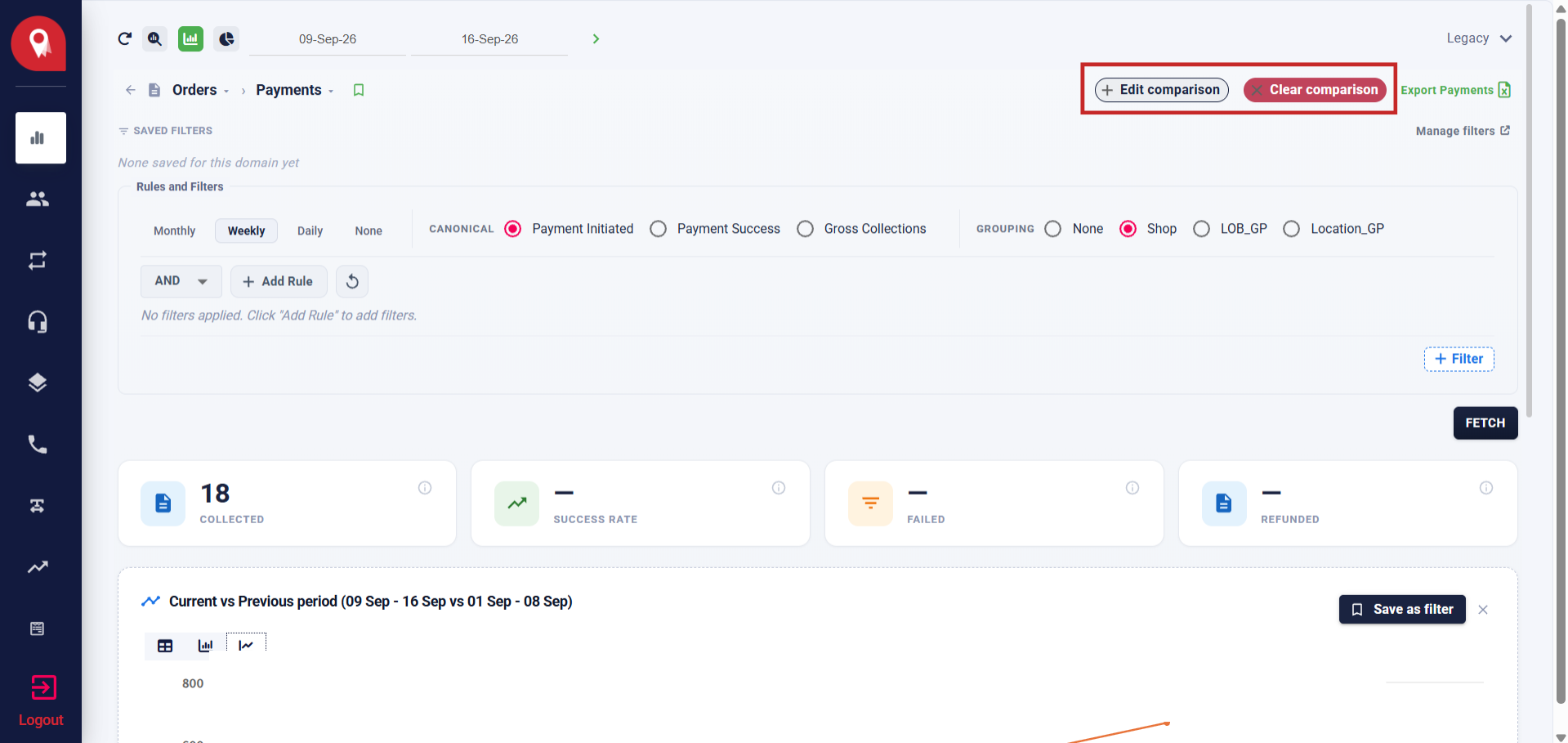
Task: Open the AND operator dropdown
Action: (x=181, y=281)
